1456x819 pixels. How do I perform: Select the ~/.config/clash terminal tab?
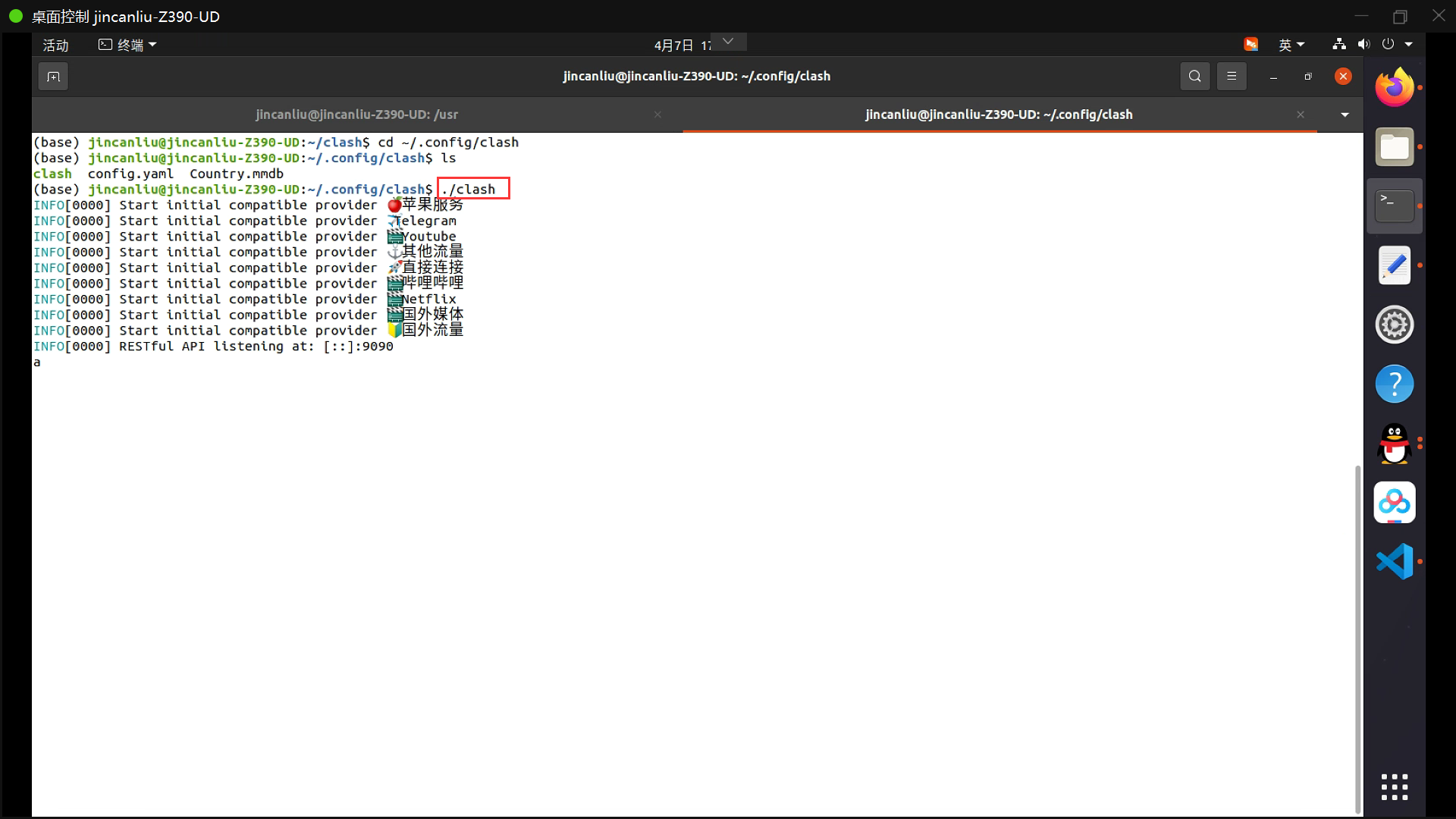(x=998, y=115)
